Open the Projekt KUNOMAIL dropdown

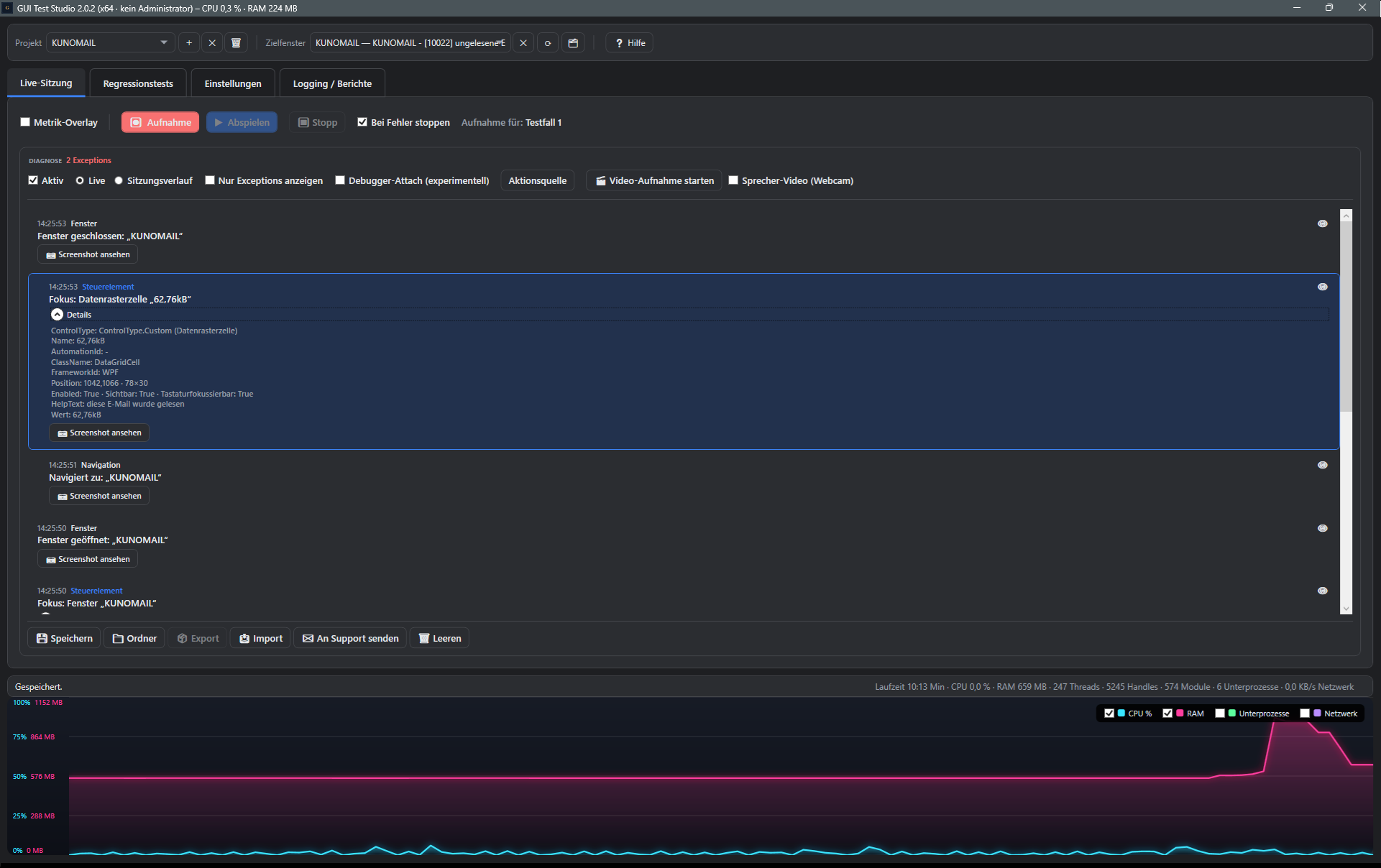click(x=110, y=43)
